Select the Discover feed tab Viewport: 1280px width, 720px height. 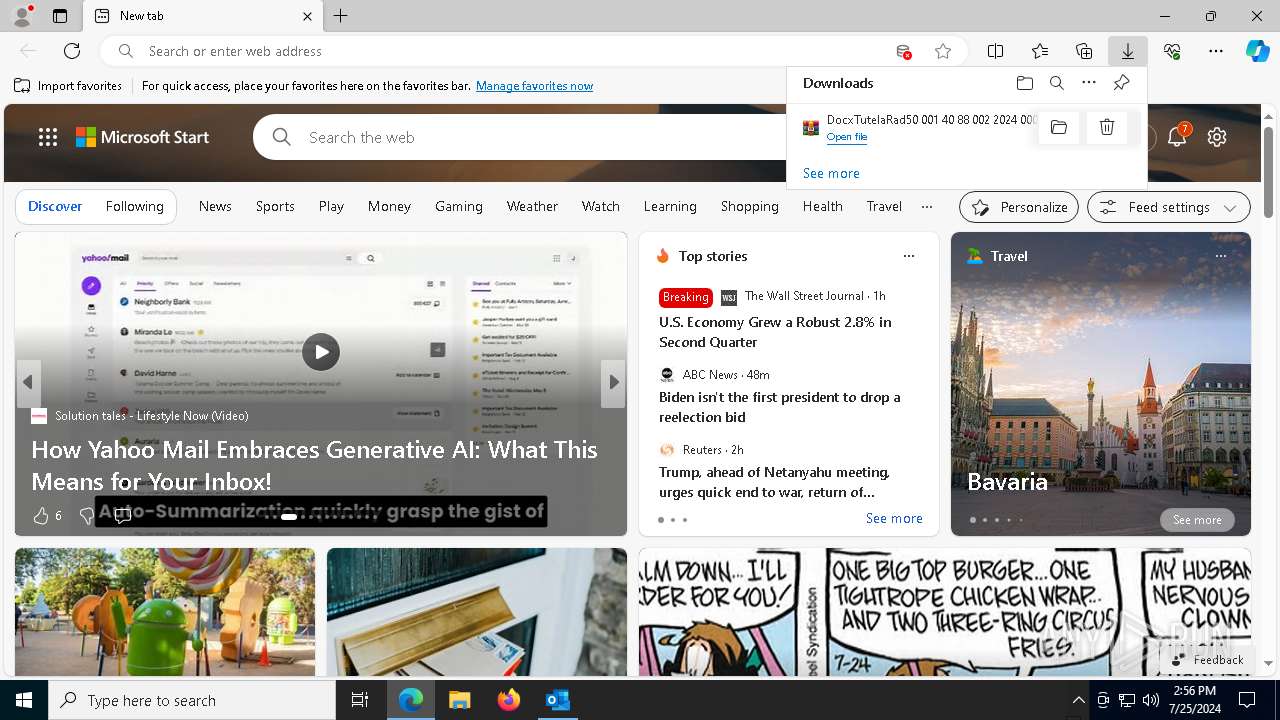click(55, 206)
